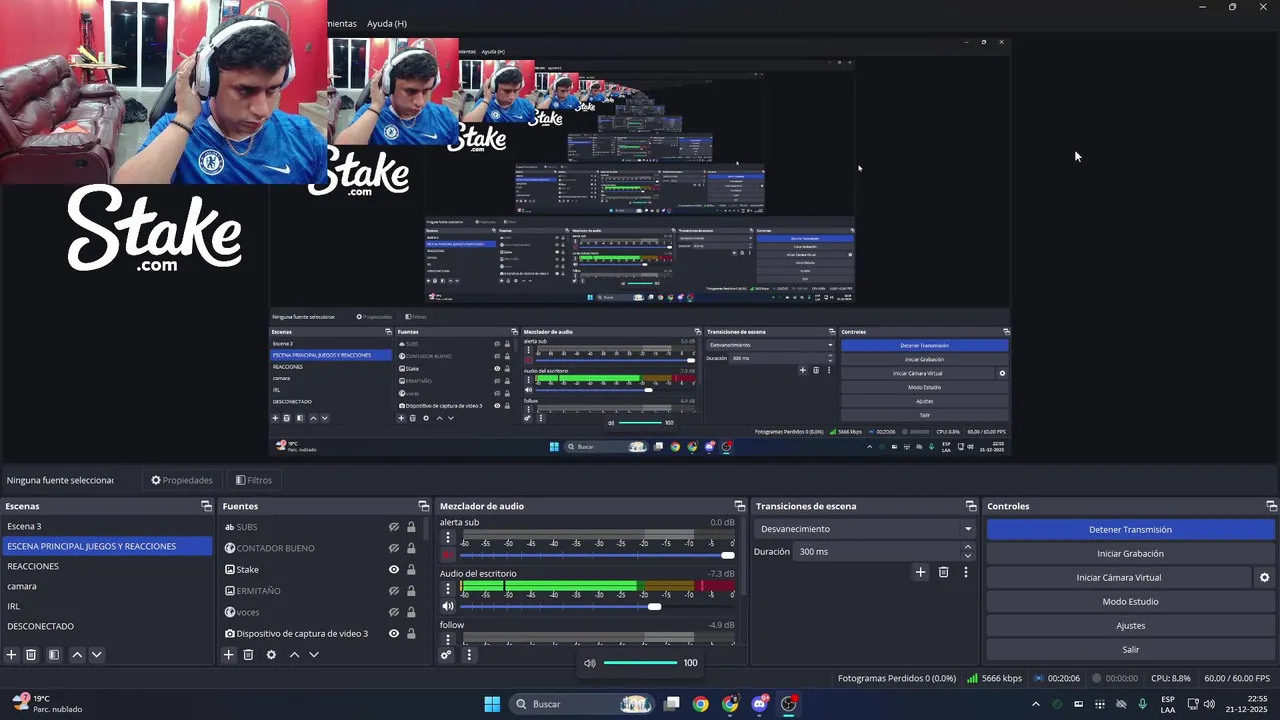Hide Dispositivo de captura de video 3
Viewport: 1280px width, 720px height.
pyautogui.click(x=394, y=633)
